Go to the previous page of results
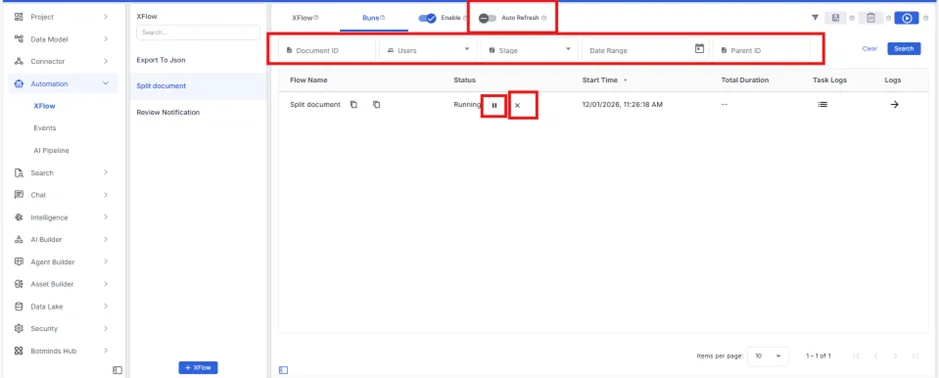 tap(876, 356)
